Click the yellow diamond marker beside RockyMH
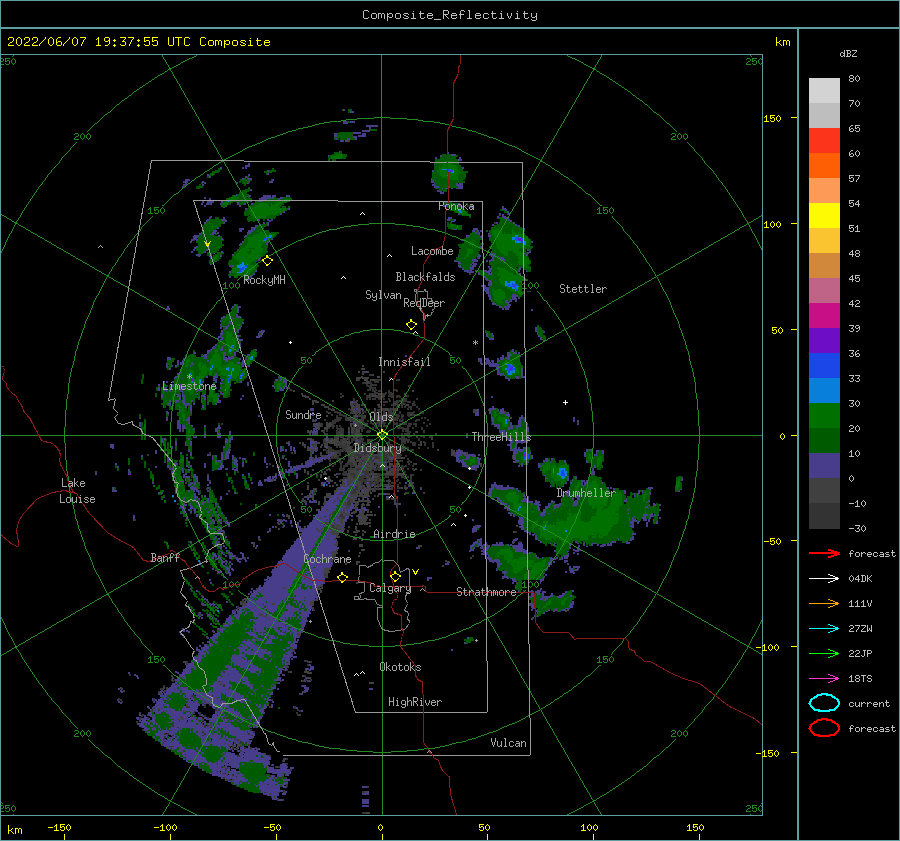Screen dimensions: 900x841 click(267, 261)
